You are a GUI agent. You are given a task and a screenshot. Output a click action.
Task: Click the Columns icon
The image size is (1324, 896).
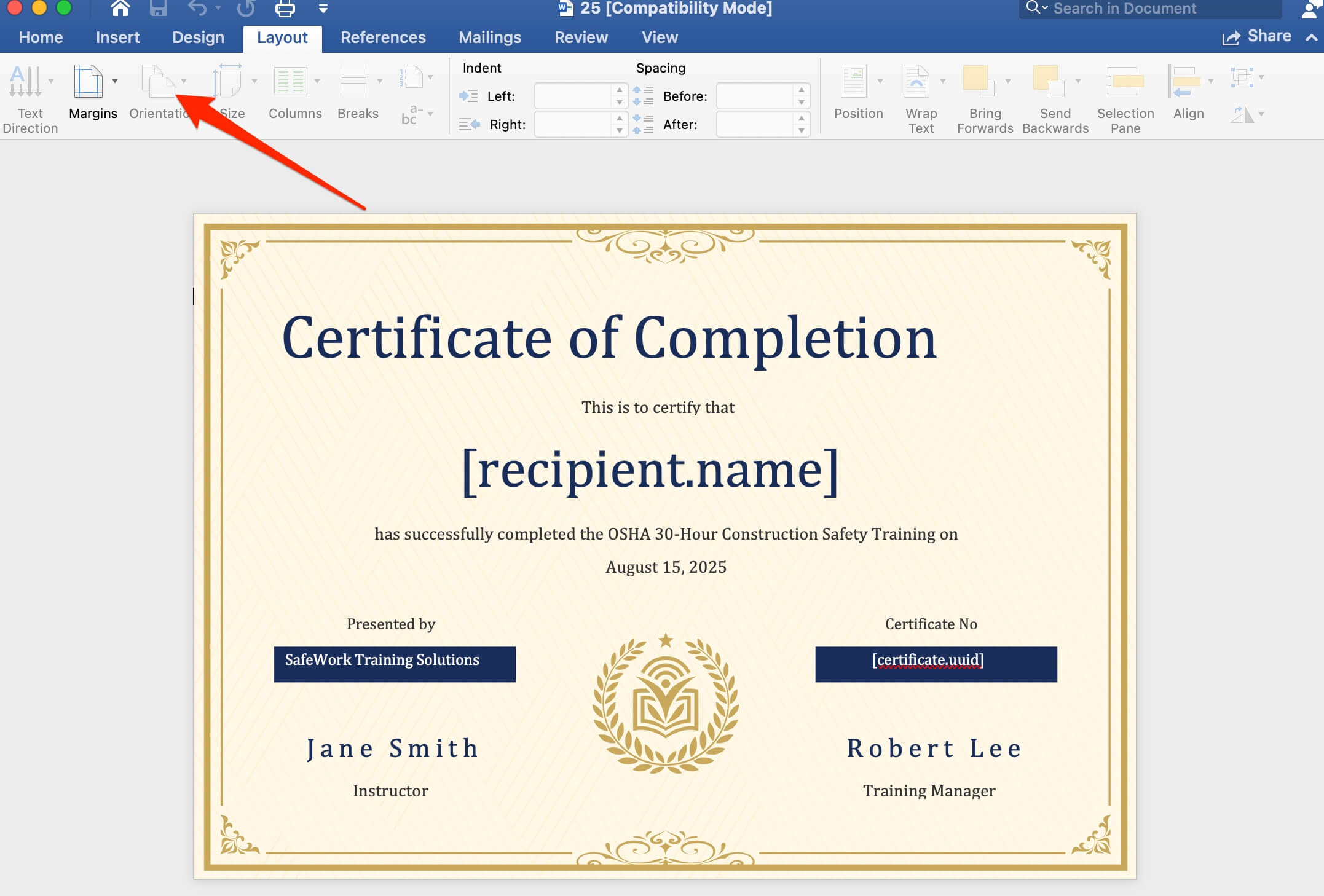[x=290, y=81]
